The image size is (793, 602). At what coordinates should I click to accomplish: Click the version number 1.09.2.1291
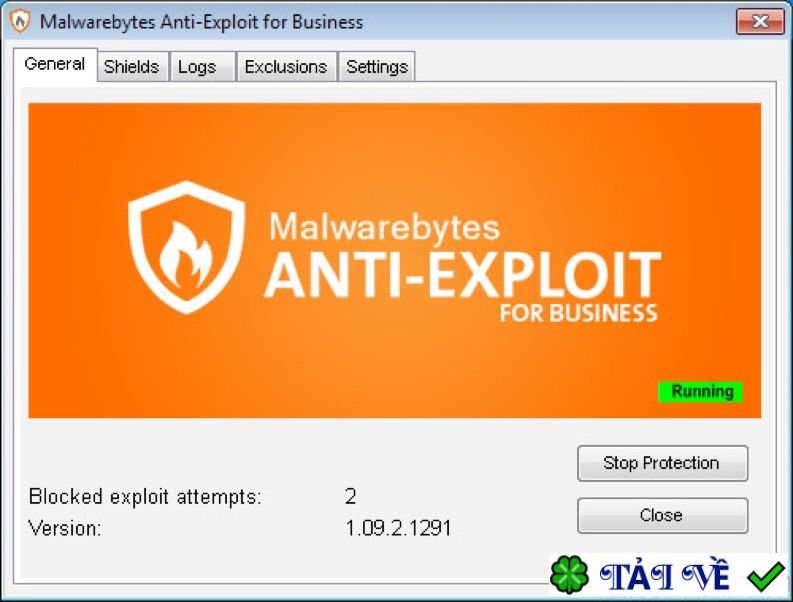[398, 528]
